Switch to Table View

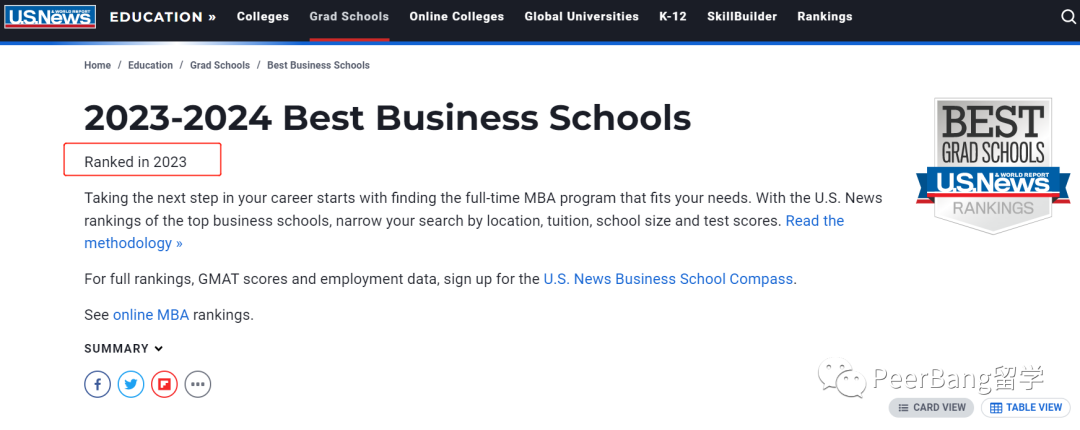[1026, 407]
